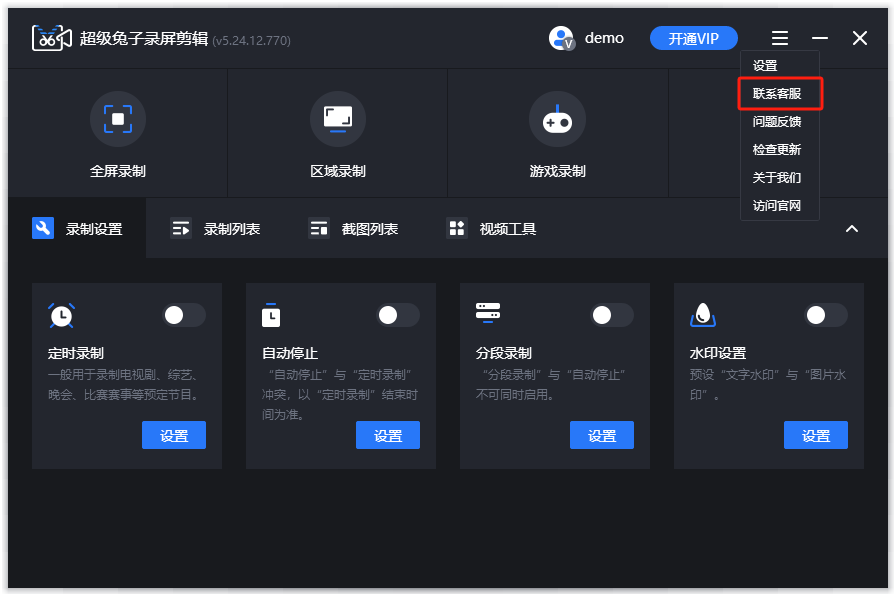Viewport: 896px width, 596px height.
Task: Click 检查更新 in the menu
Action: click(779, 149)
